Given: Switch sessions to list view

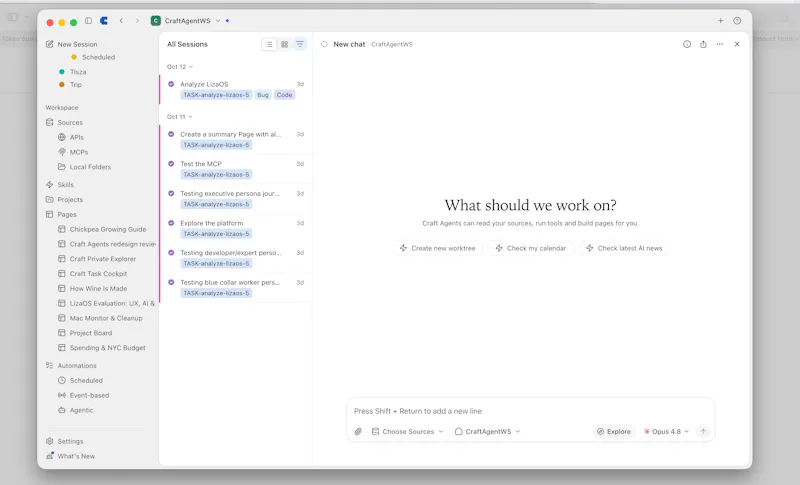Looking at the screenshot, I should pos(269,44).
